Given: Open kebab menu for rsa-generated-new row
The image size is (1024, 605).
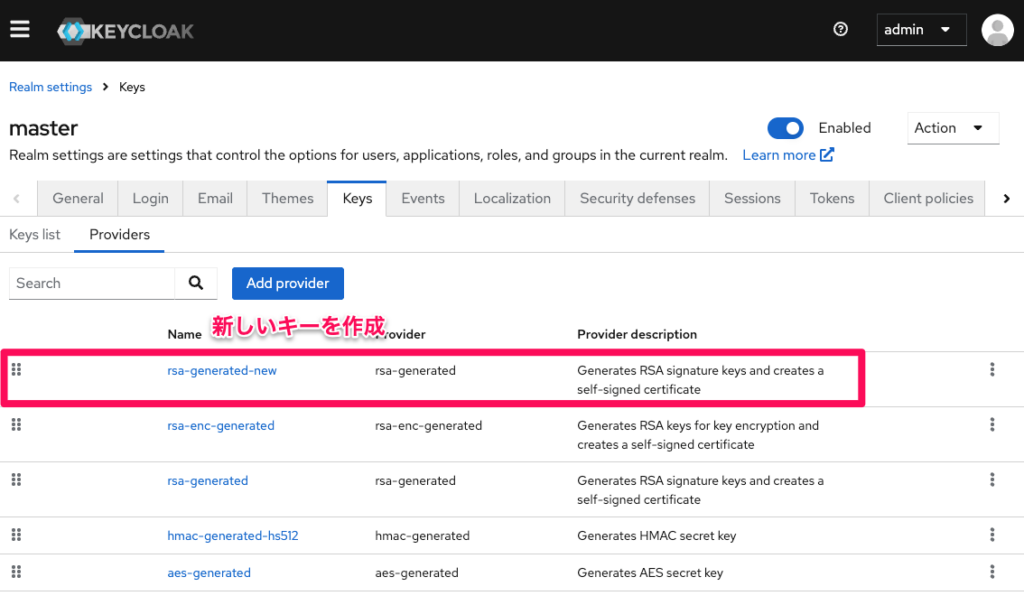Looking at the screenshot, I should (991, 370).
